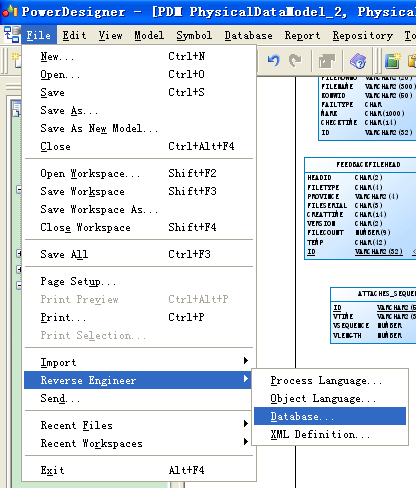Select Save Workspace As... entry
Screen dimensions: 416x488
(138, 209)
